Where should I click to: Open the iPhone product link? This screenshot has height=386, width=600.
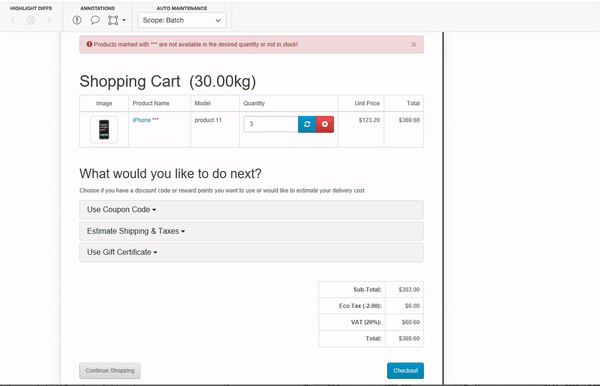point(142,120)
